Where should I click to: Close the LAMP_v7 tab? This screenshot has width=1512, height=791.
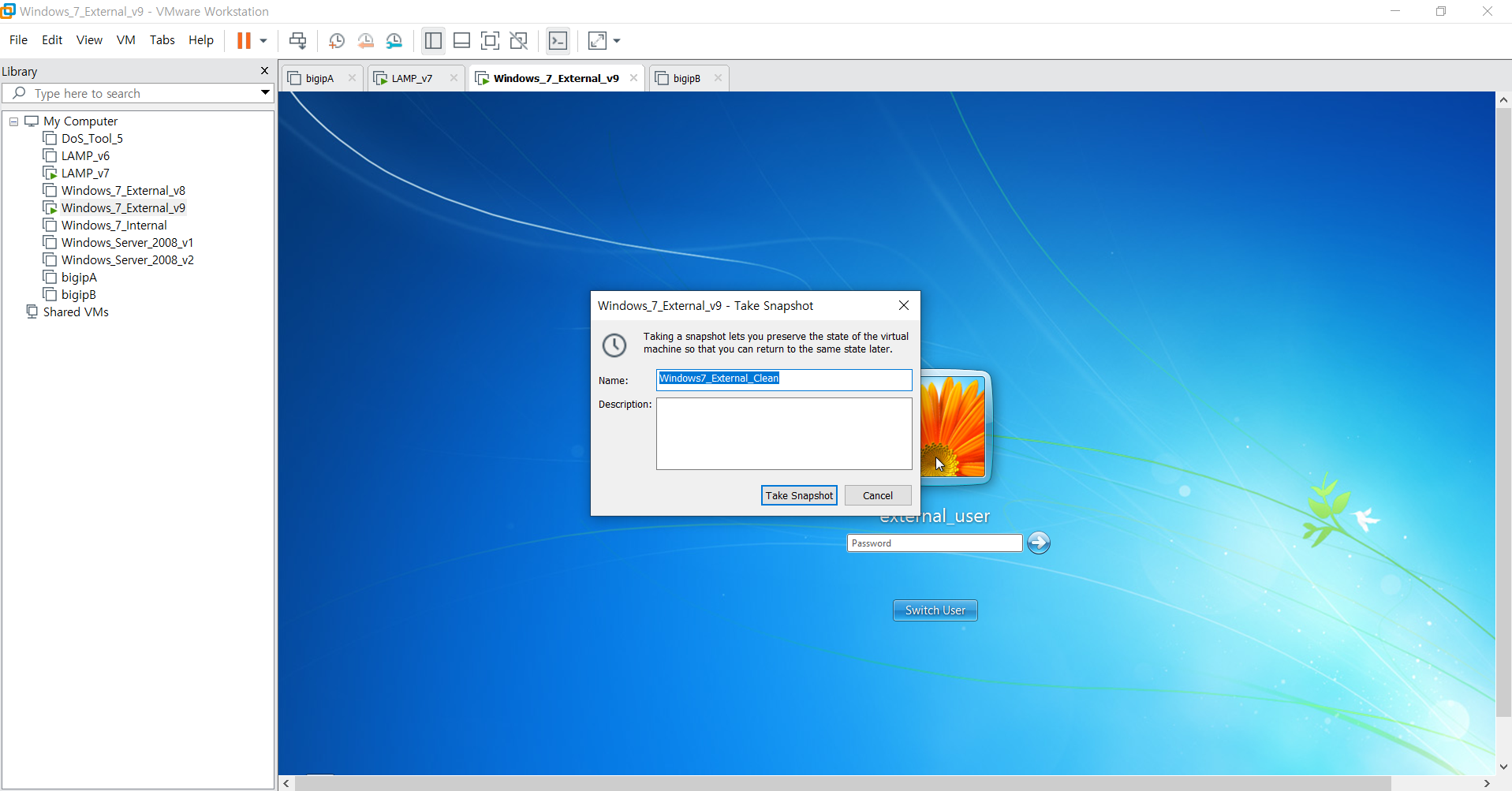(454, 77)
